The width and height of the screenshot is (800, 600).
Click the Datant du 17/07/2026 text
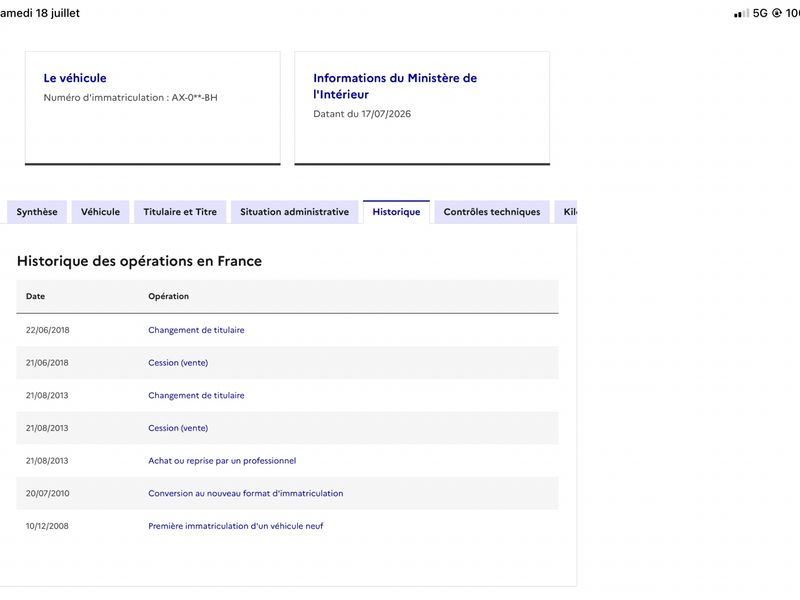(x=362, y=114)
